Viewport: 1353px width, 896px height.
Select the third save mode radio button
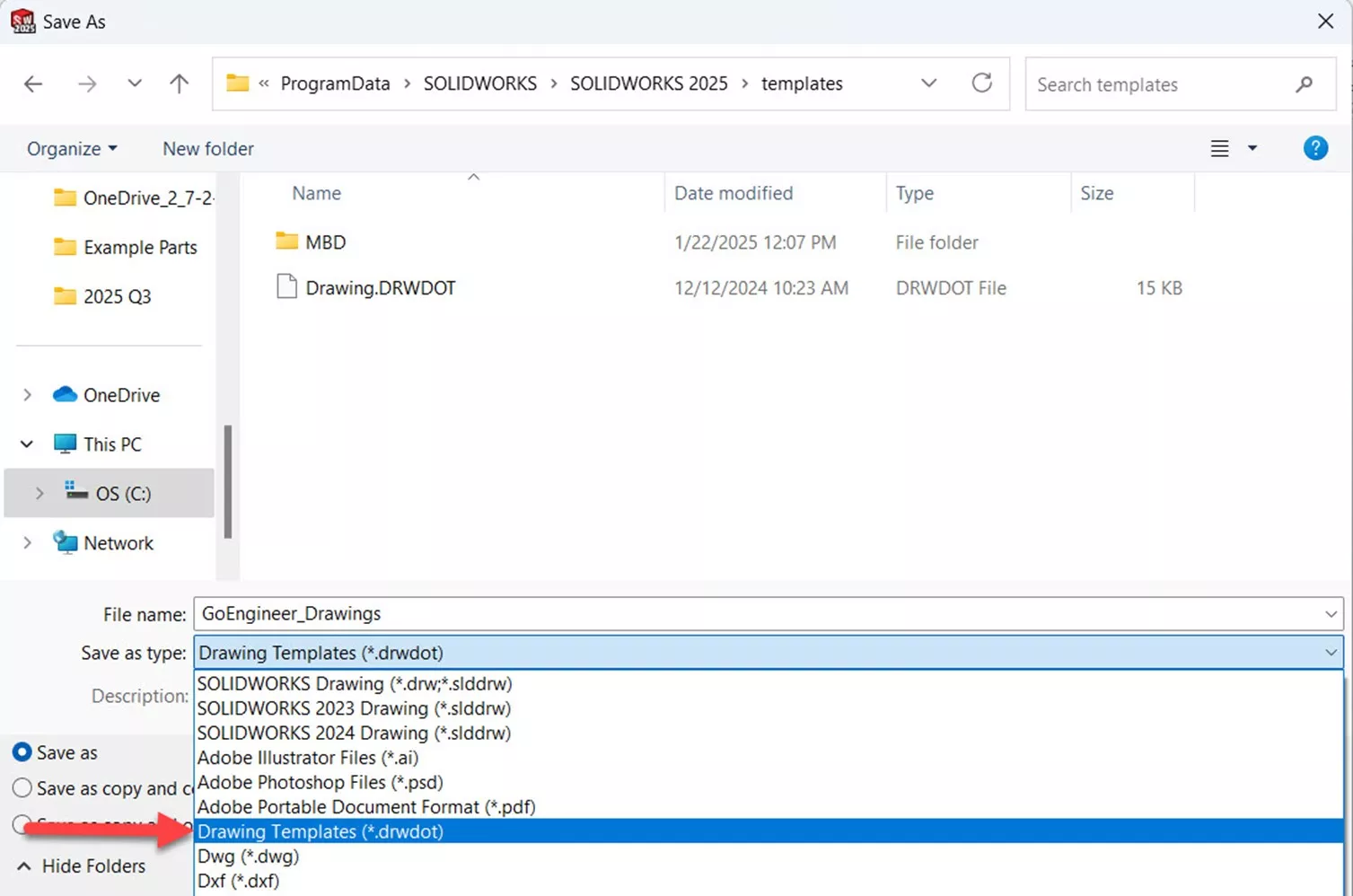click(22, 824)
